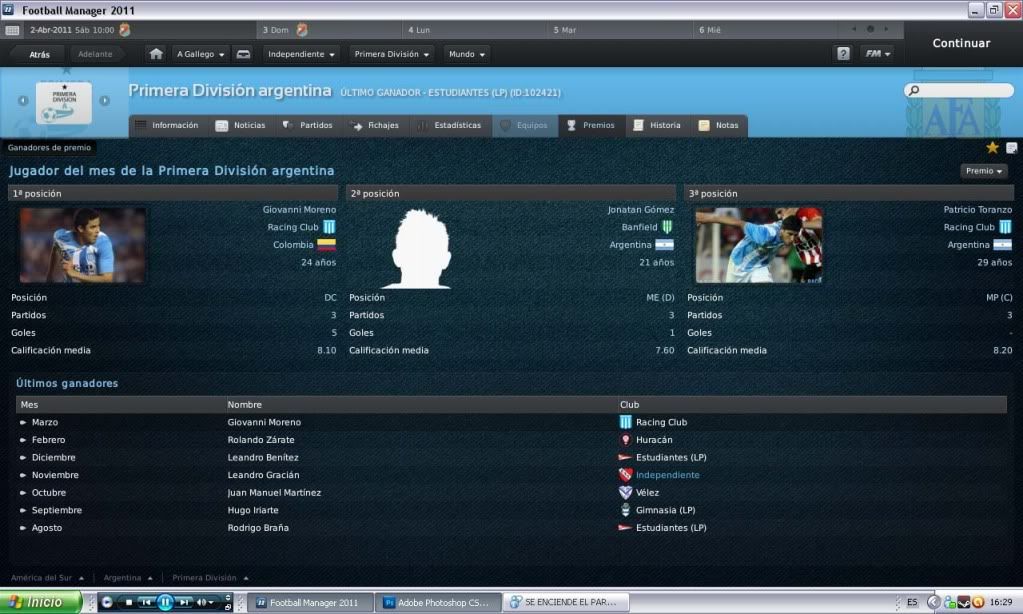Click into the search input field

click(x=959, y=90)
